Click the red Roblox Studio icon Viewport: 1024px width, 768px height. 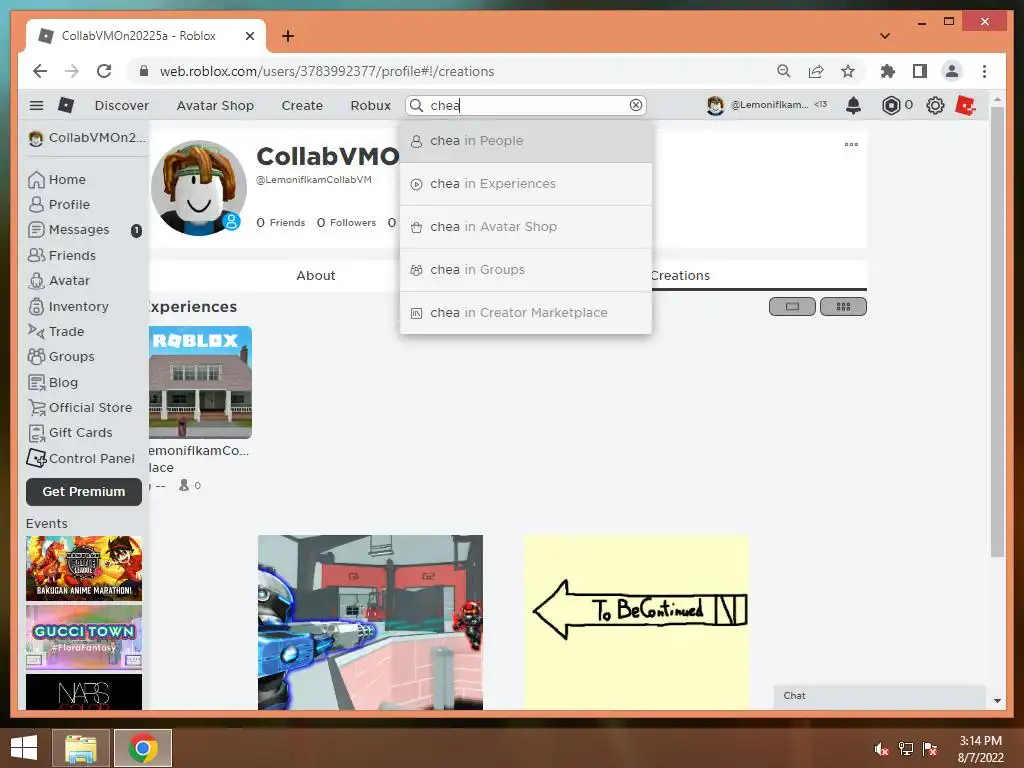(965, 105)
